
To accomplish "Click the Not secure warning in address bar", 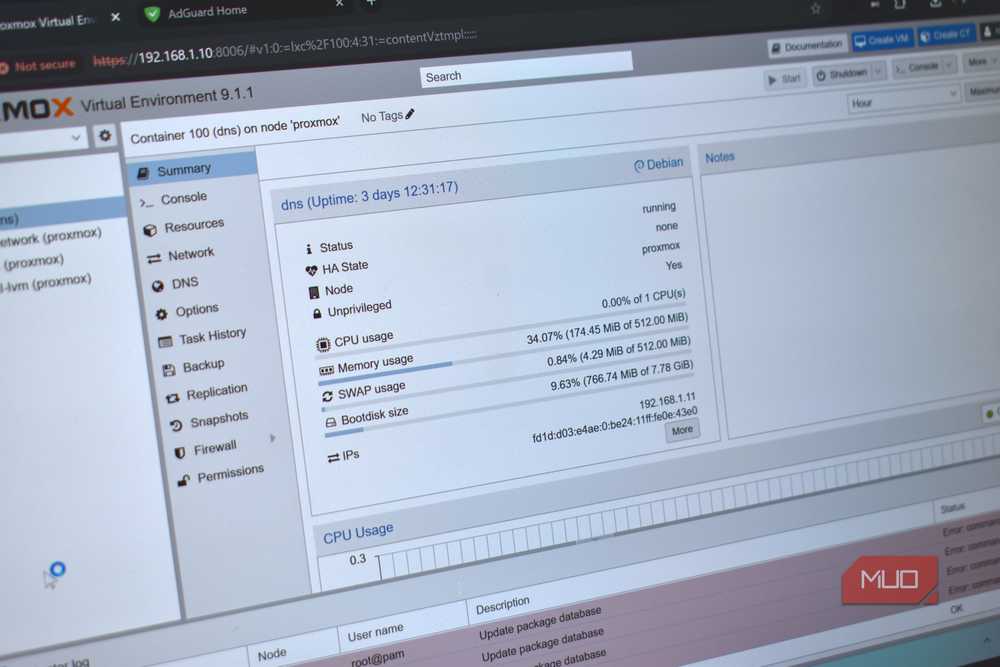I will pos(38,66).
